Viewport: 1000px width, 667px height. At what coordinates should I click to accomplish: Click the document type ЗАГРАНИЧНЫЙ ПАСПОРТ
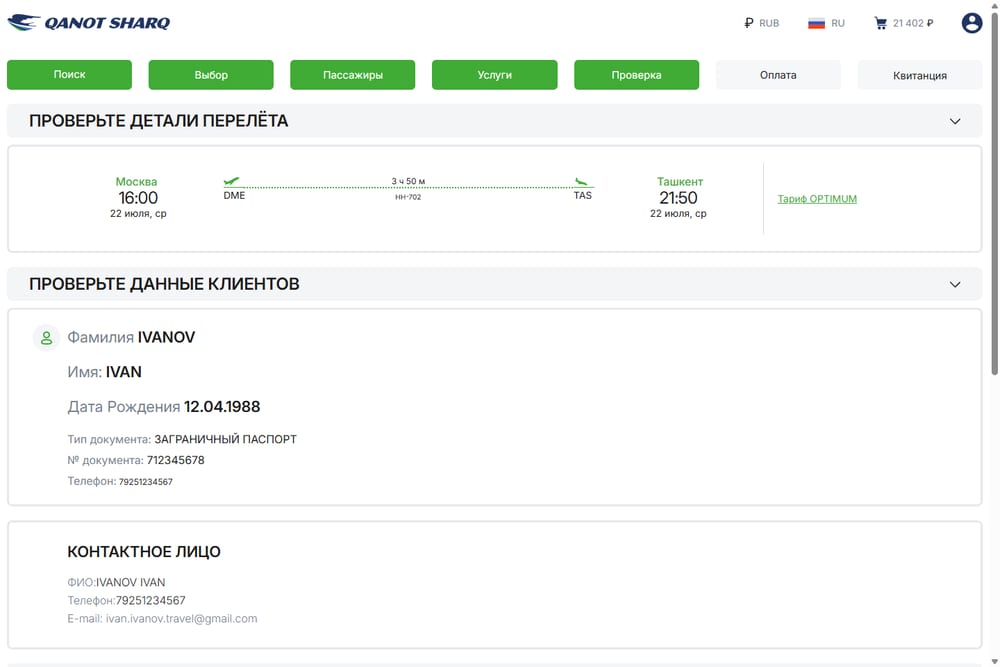[225, 439]
